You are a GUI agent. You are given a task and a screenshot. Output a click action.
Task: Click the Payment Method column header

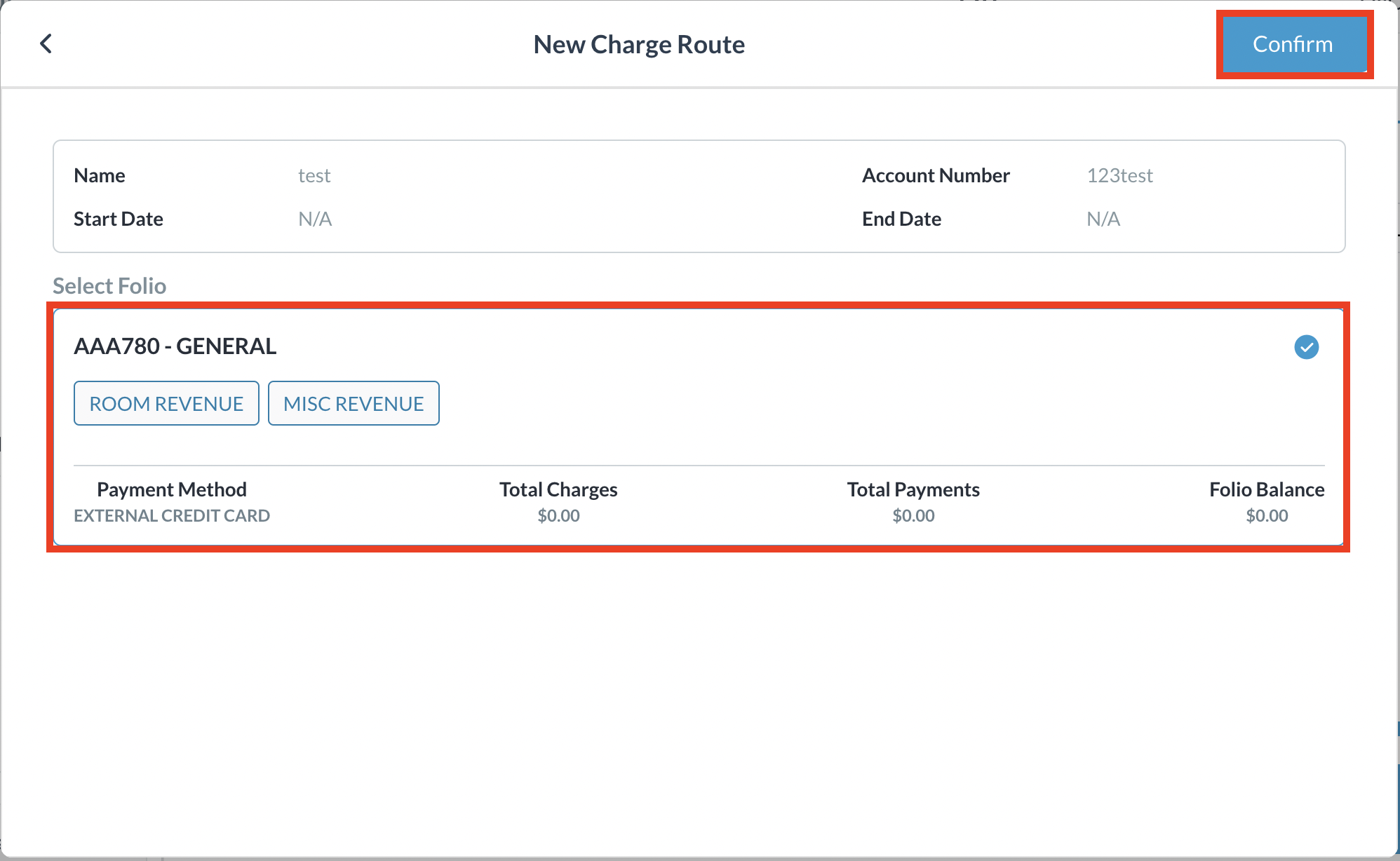click(x=172, y=489)
